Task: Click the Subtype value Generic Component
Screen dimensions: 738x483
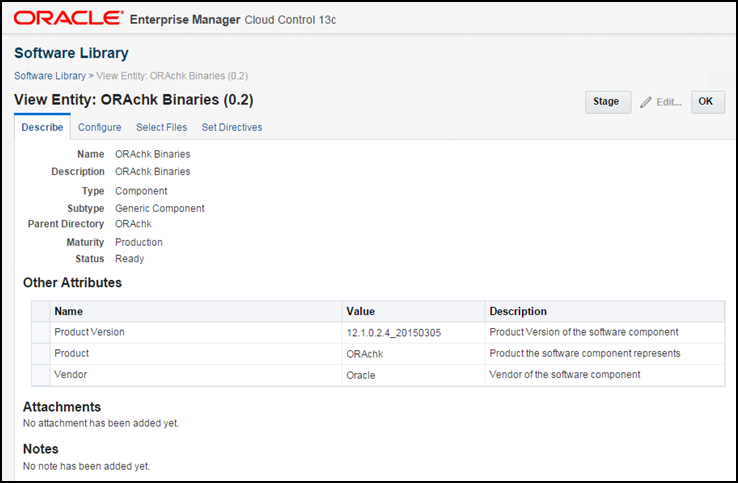Action: pos(160,209)
